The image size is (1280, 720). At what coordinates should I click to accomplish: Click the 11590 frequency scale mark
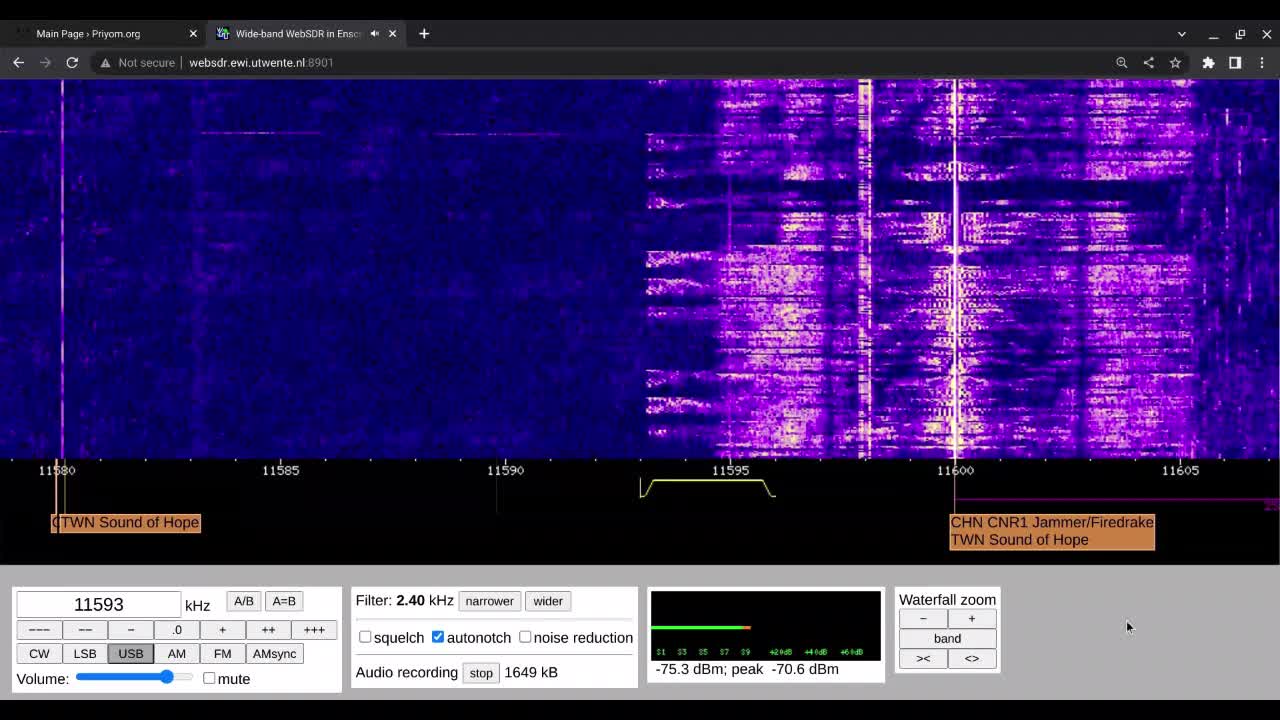(506, 470)
